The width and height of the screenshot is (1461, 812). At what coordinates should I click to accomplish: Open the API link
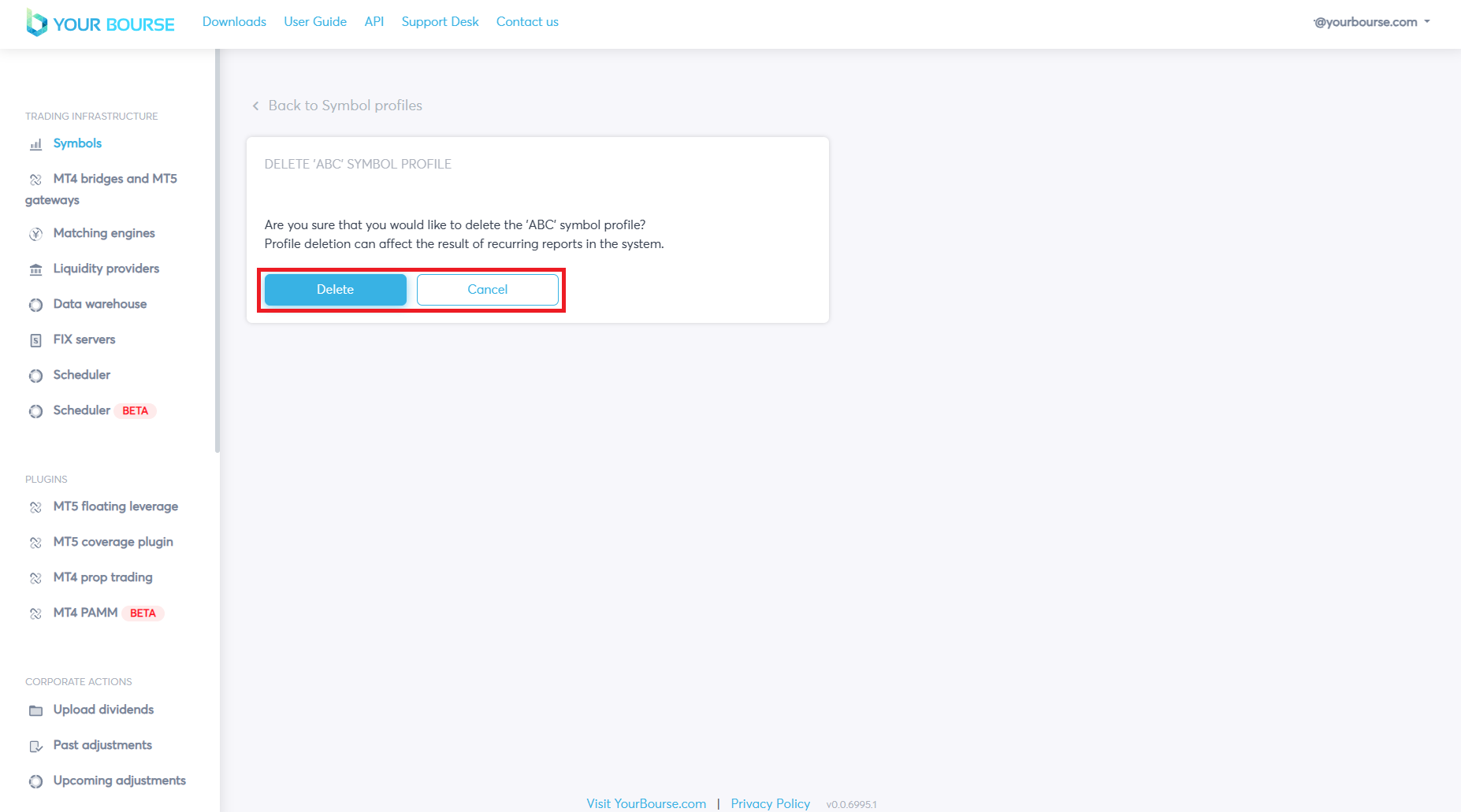pyautogui.click(x=374, y=22)
